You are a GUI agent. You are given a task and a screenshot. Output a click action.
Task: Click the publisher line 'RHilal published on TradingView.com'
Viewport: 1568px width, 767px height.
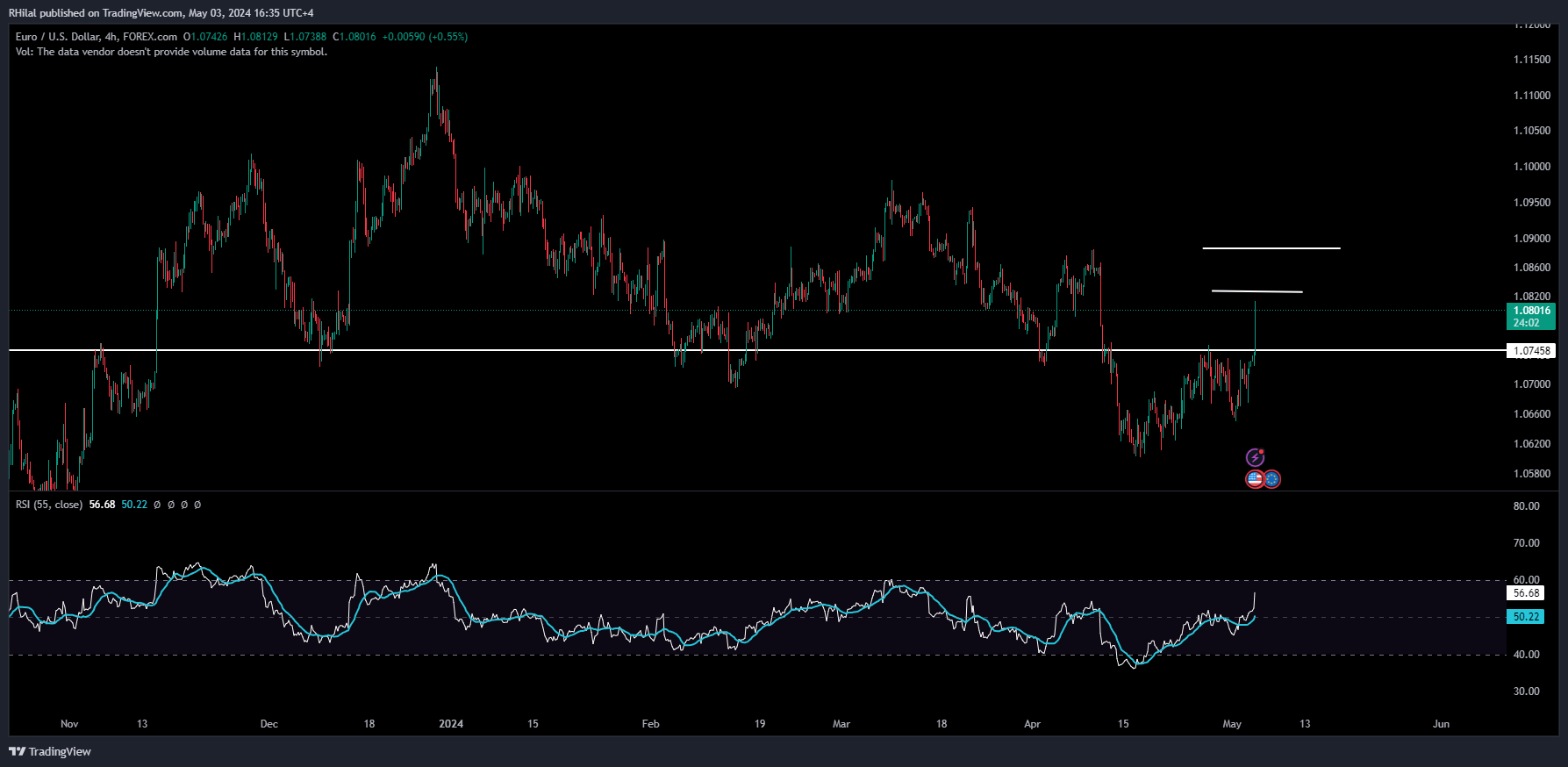[x=97, y=13]
